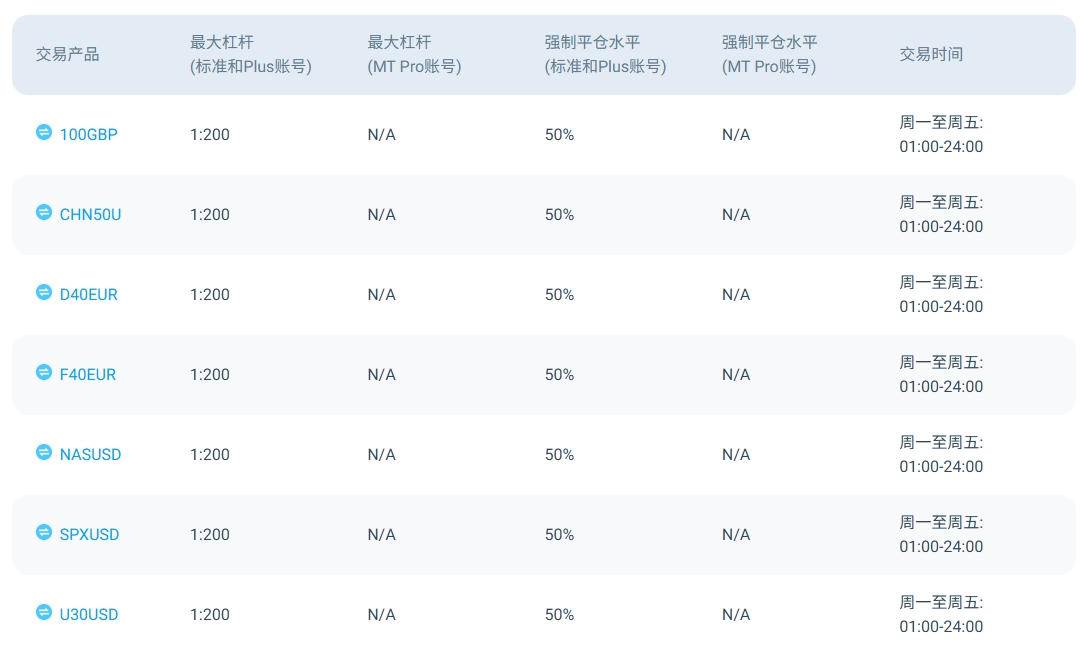Screen dimensions: 1080x668
Task: Click the swap icon beside 100GBP
Action: 44,132
